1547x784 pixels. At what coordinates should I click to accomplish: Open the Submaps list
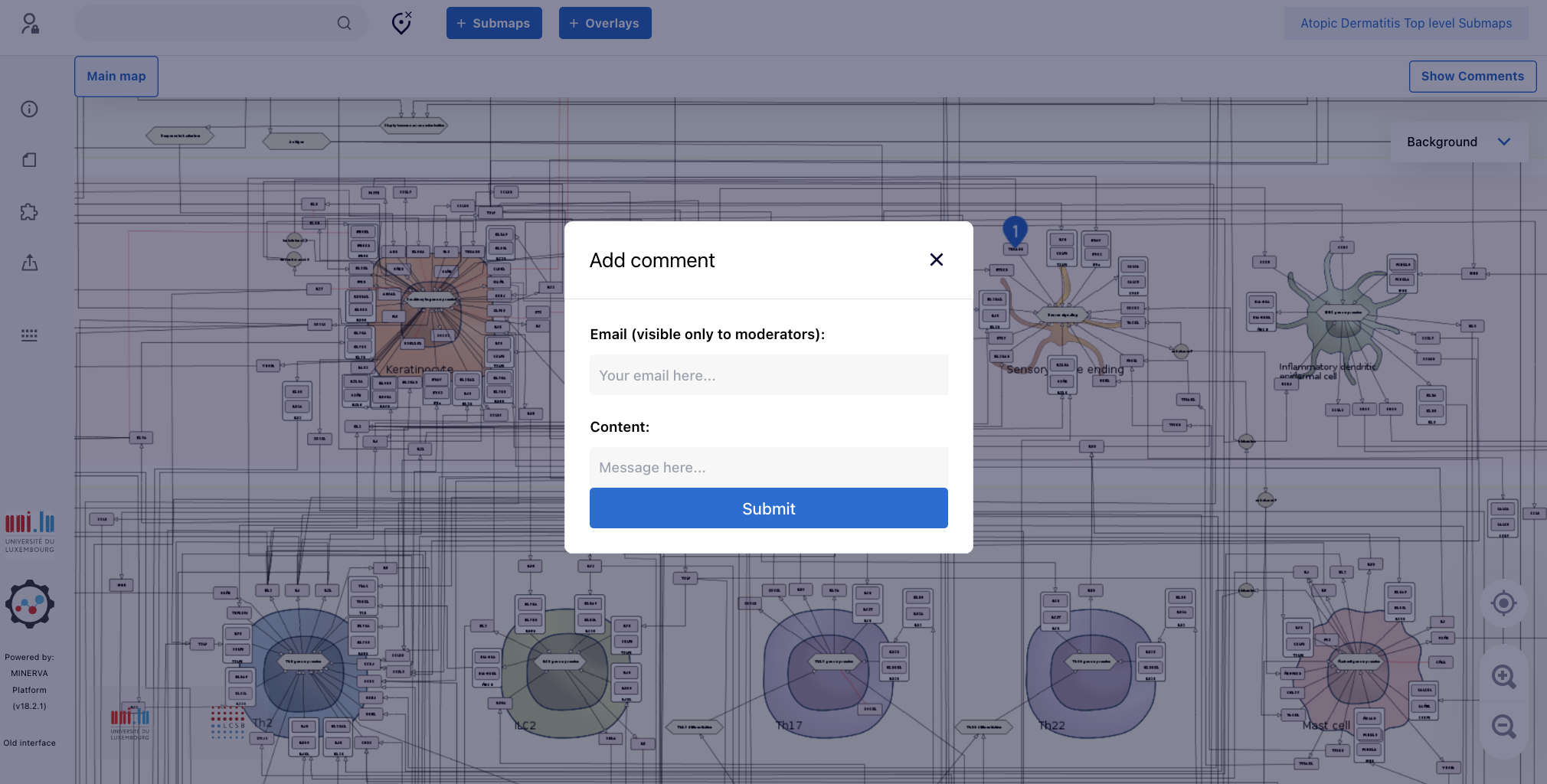click(494, 23)
